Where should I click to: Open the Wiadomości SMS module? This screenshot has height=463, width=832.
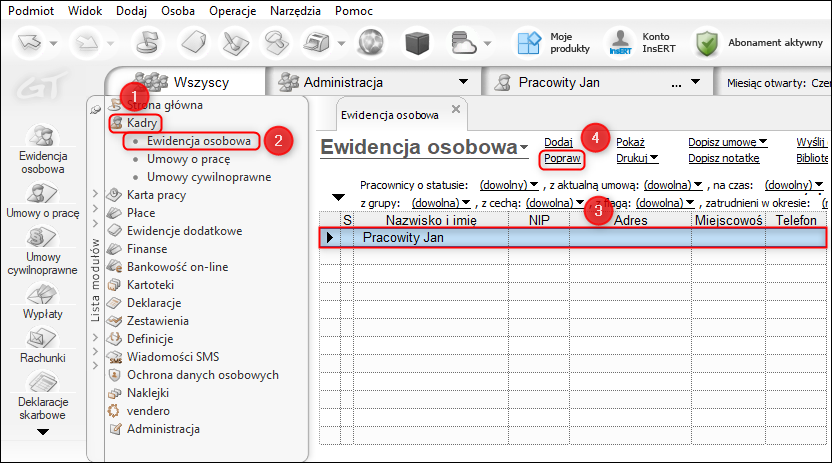point(173,357)
